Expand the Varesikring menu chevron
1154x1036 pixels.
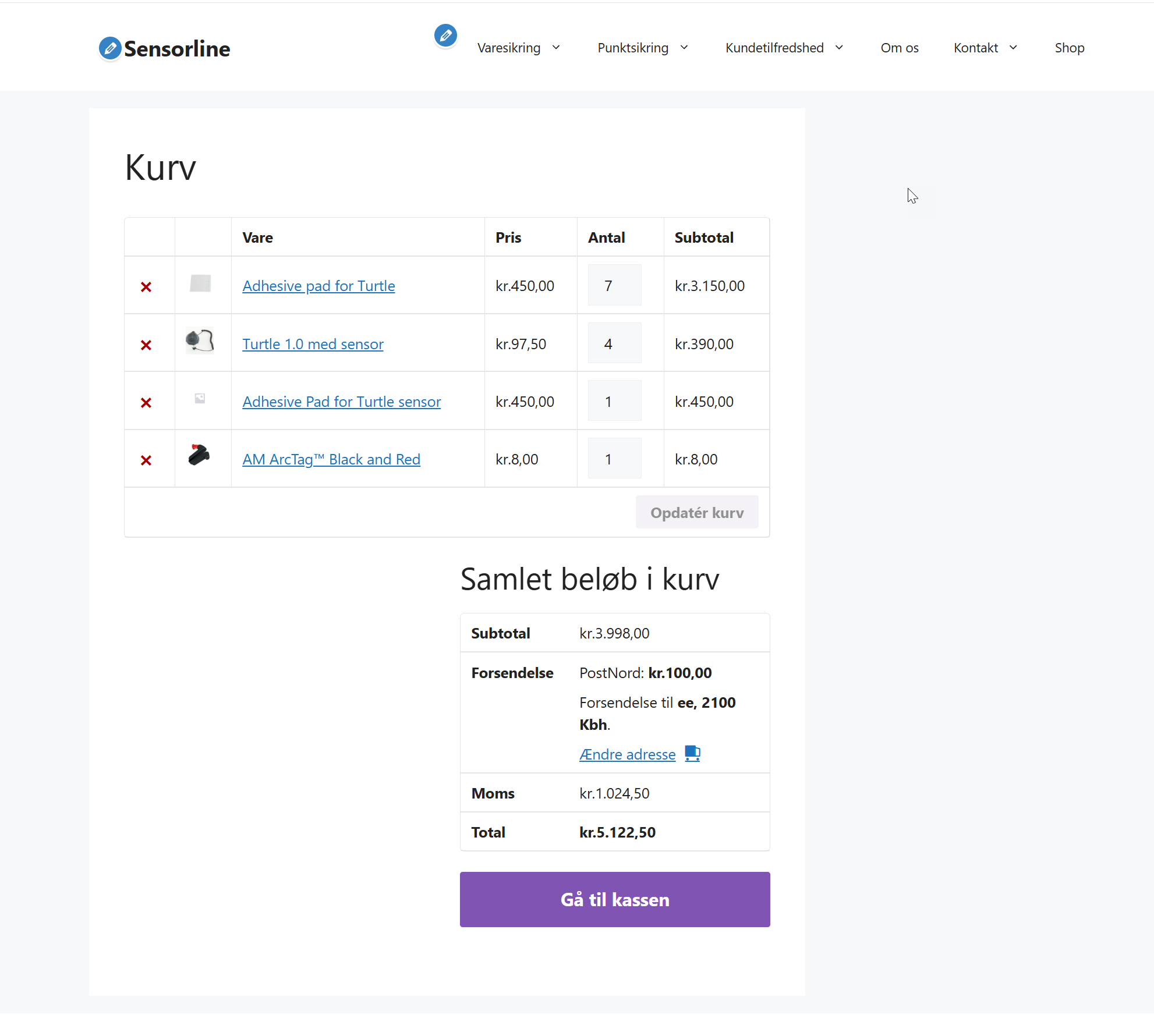pyautogui.click(x=556, y=48)
